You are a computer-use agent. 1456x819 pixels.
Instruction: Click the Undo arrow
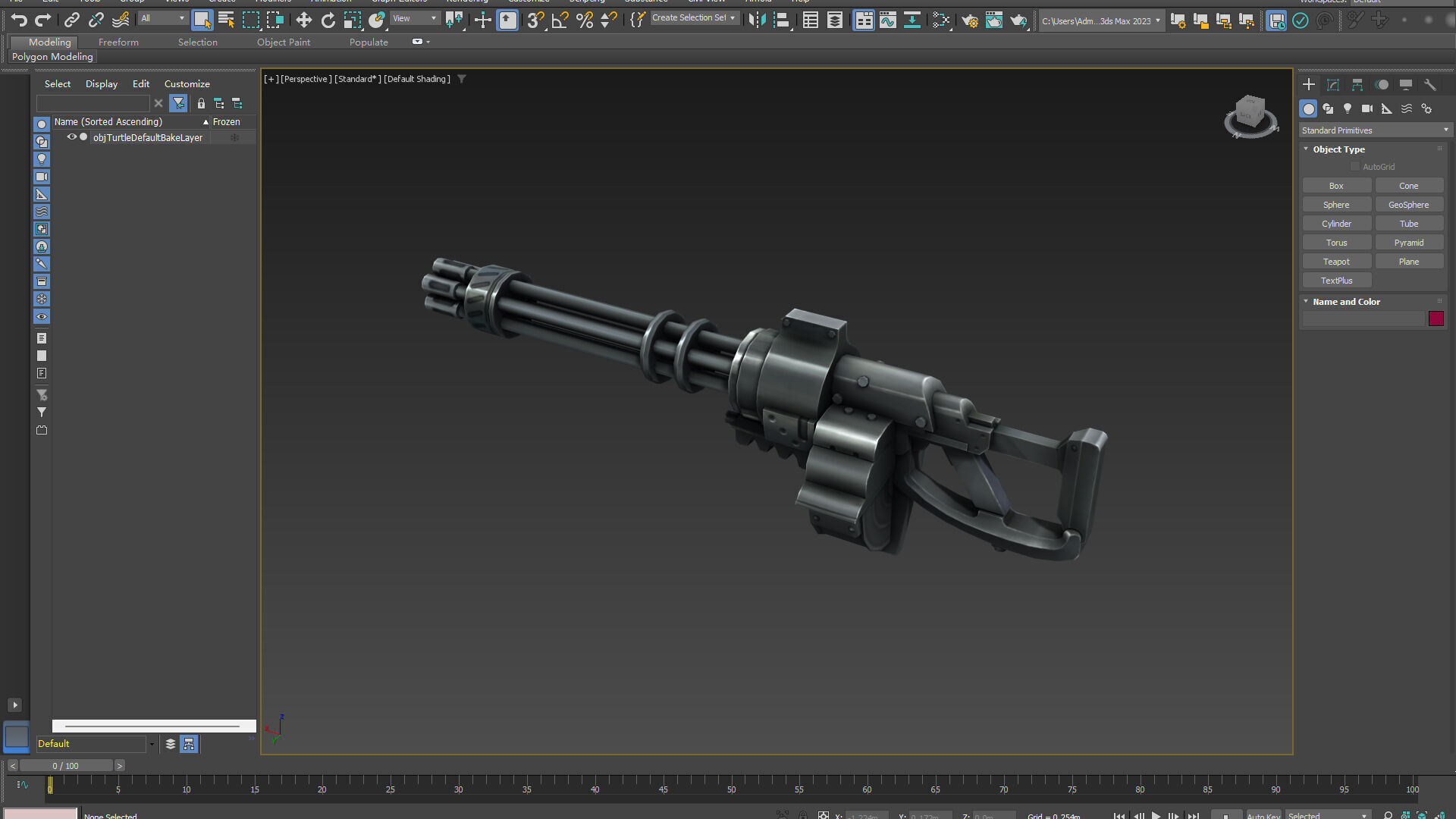pos(19,20)
